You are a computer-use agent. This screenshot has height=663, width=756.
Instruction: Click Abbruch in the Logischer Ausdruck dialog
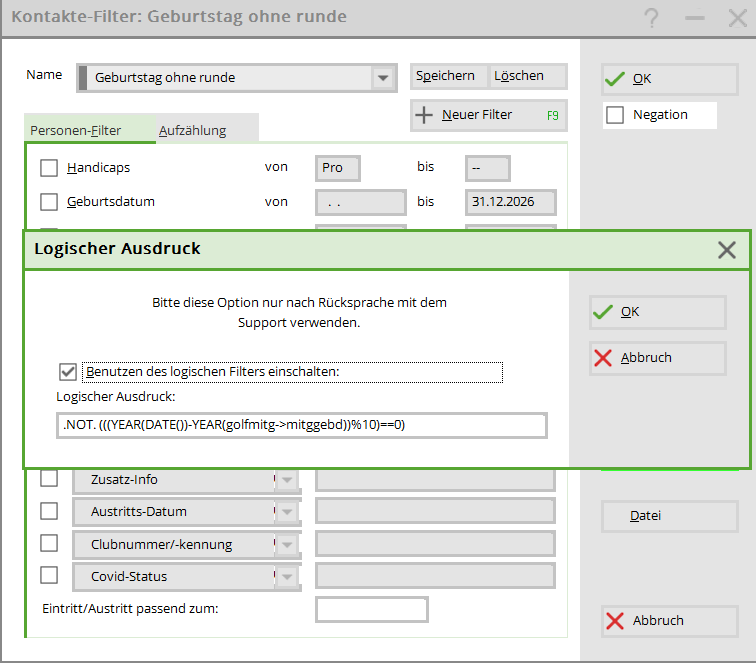click(657, 358)
